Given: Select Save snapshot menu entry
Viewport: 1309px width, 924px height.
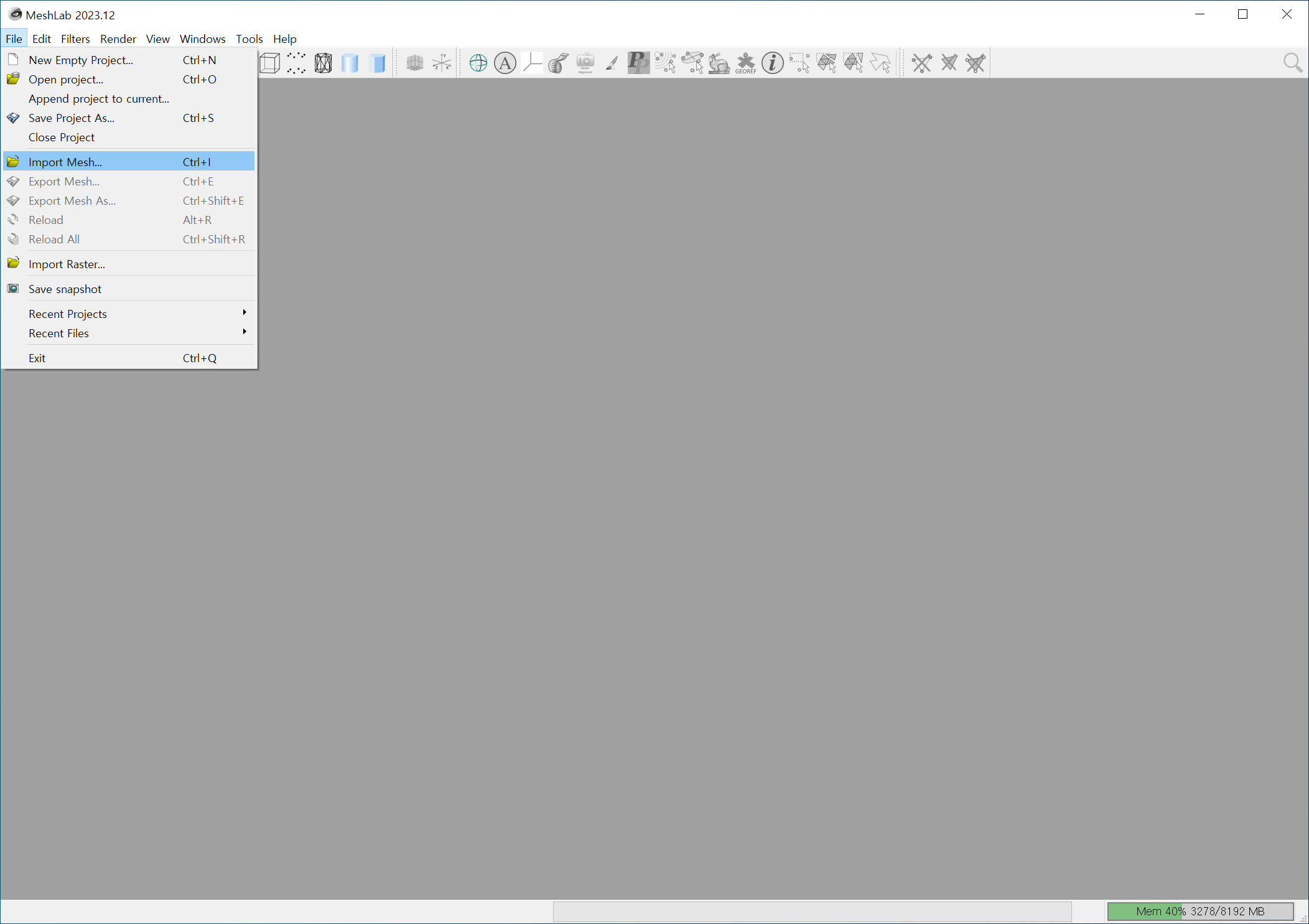Looking at the screenshot, I should click(x=65, y=289).
